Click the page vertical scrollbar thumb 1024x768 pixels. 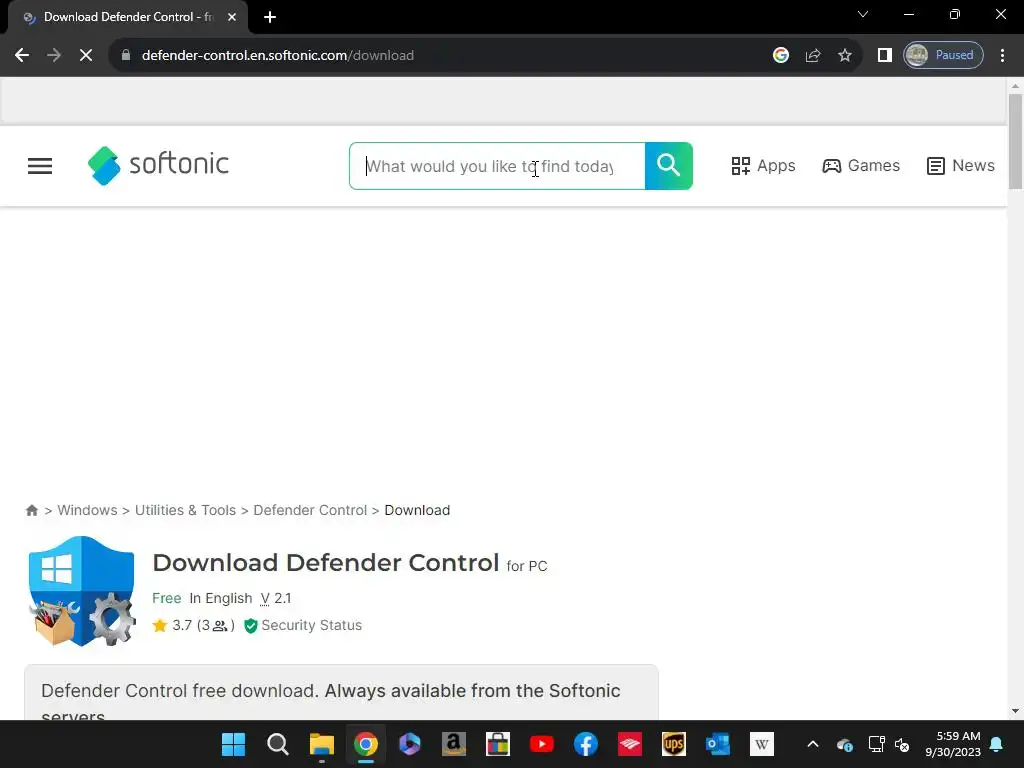[x=1015, y=141]
